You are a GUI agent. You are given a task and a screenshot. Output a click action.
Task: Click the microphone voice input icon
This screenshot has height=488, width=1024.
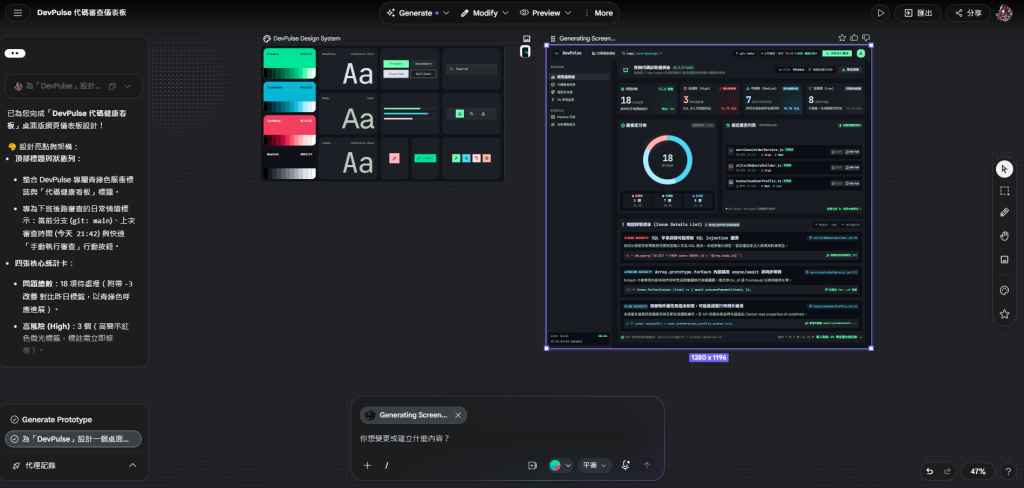626,465
